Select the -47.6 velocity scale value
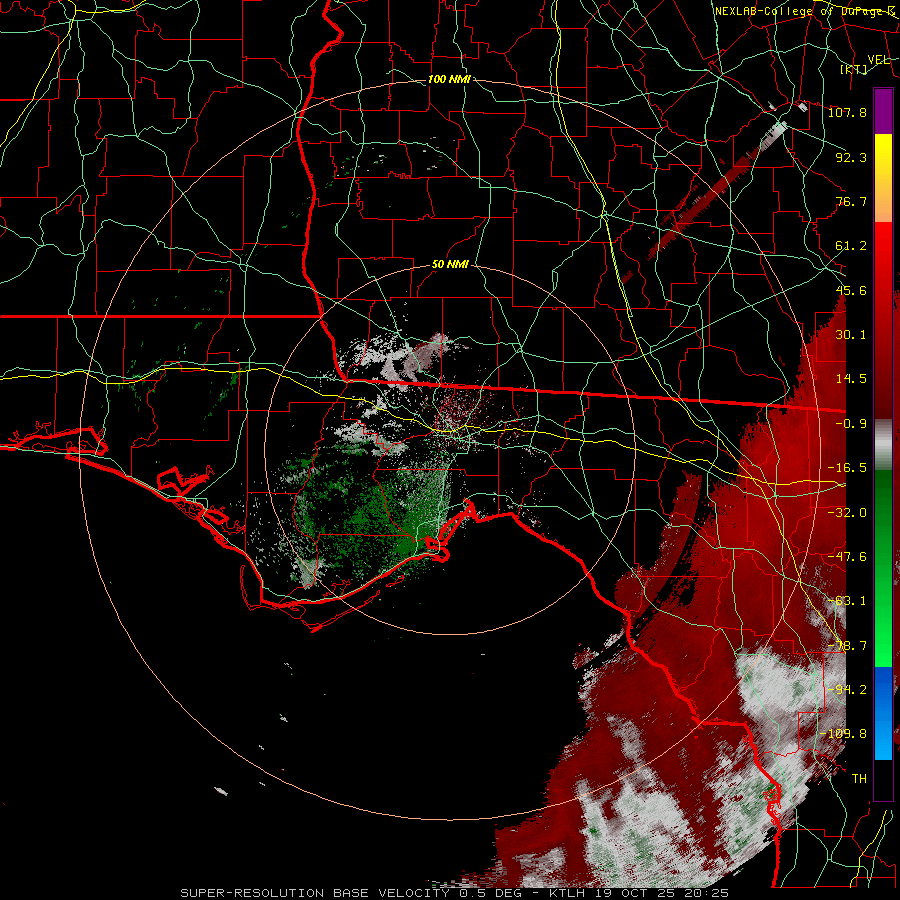This screenshot has width=900, height=900. [847, 557]
